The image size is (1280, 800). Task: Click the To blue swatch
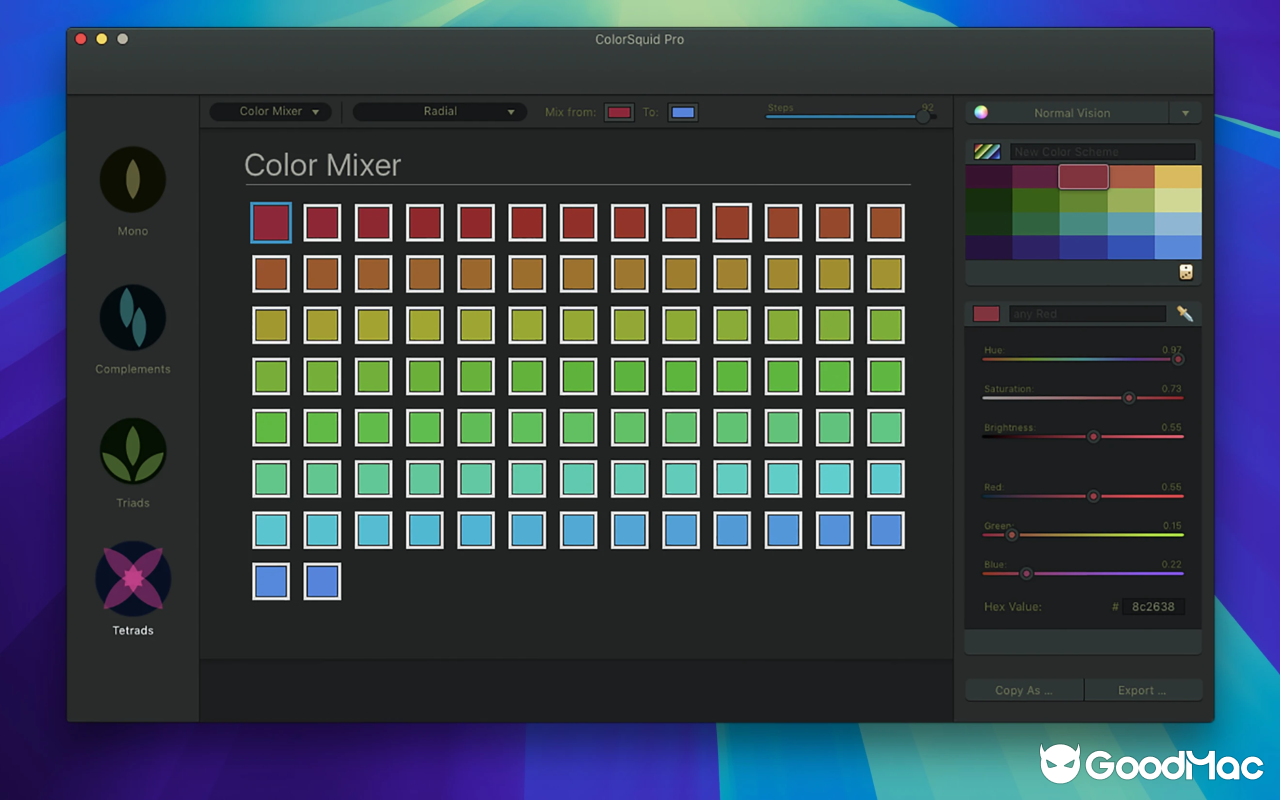(x=682, y=112)
